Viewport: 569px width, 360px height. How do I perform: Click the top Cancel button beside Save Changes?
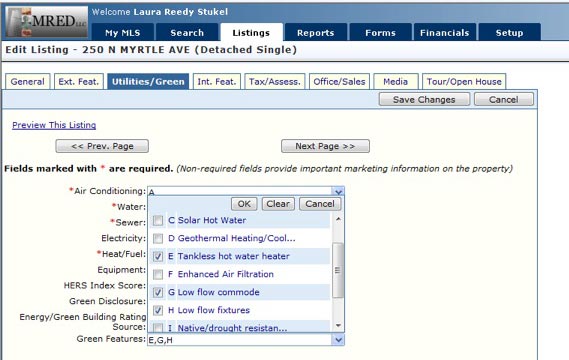tap(504, 99)
